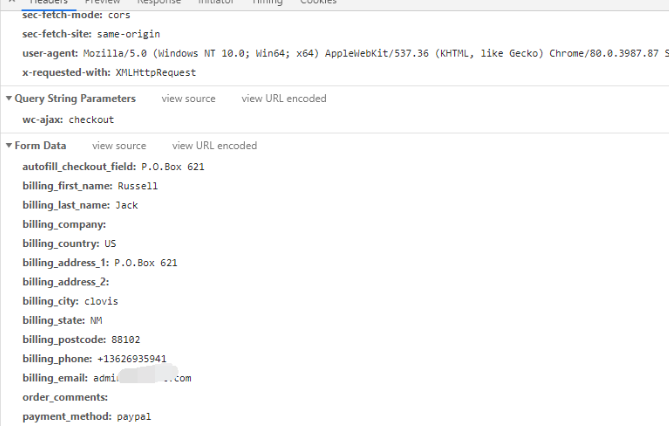Select the billing_city clovis row

[x=70, y=300]
